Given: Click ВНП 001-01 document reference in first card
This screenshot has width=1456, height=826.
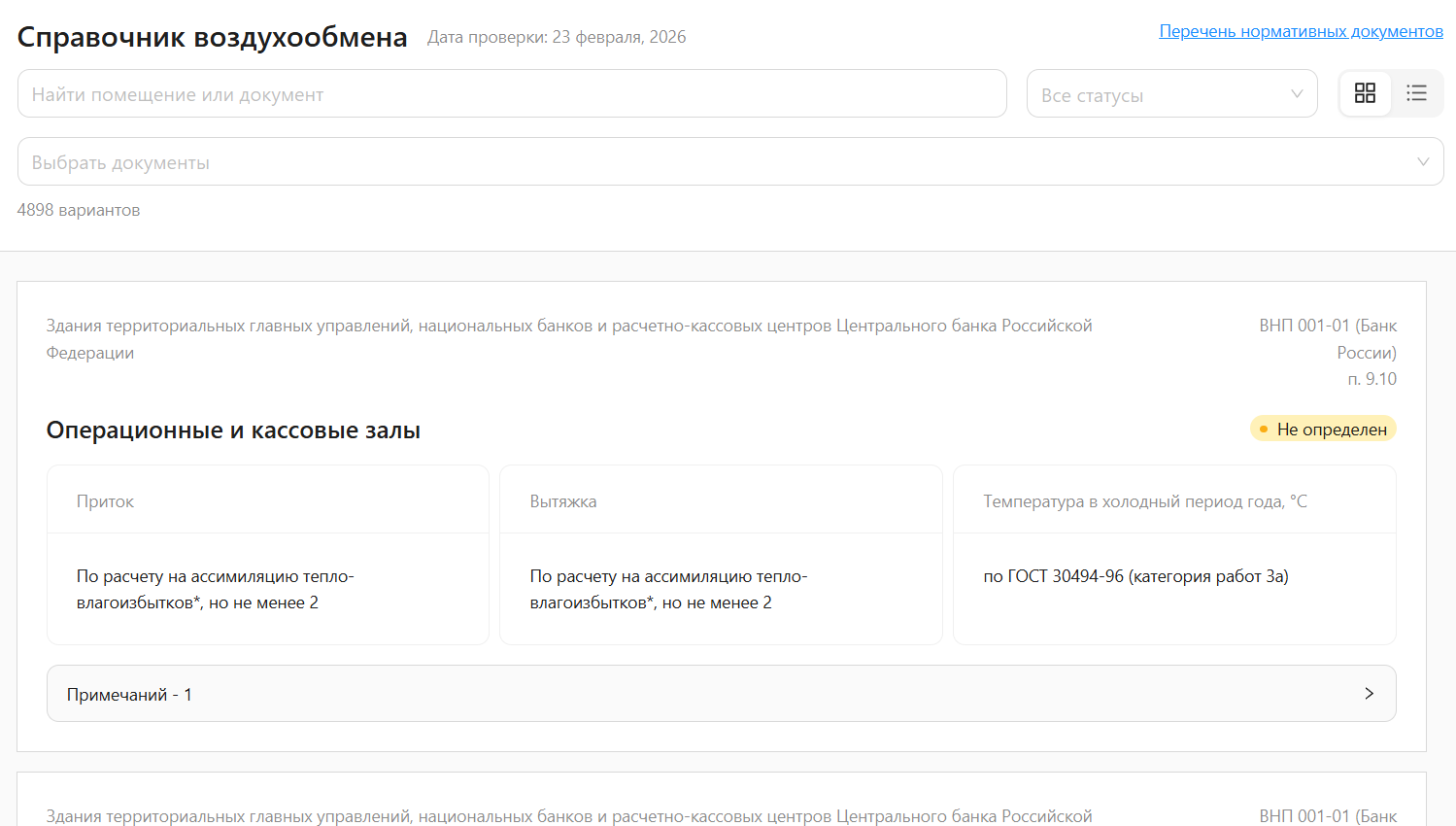Looking at the screenshot, I should point(1327,338).
